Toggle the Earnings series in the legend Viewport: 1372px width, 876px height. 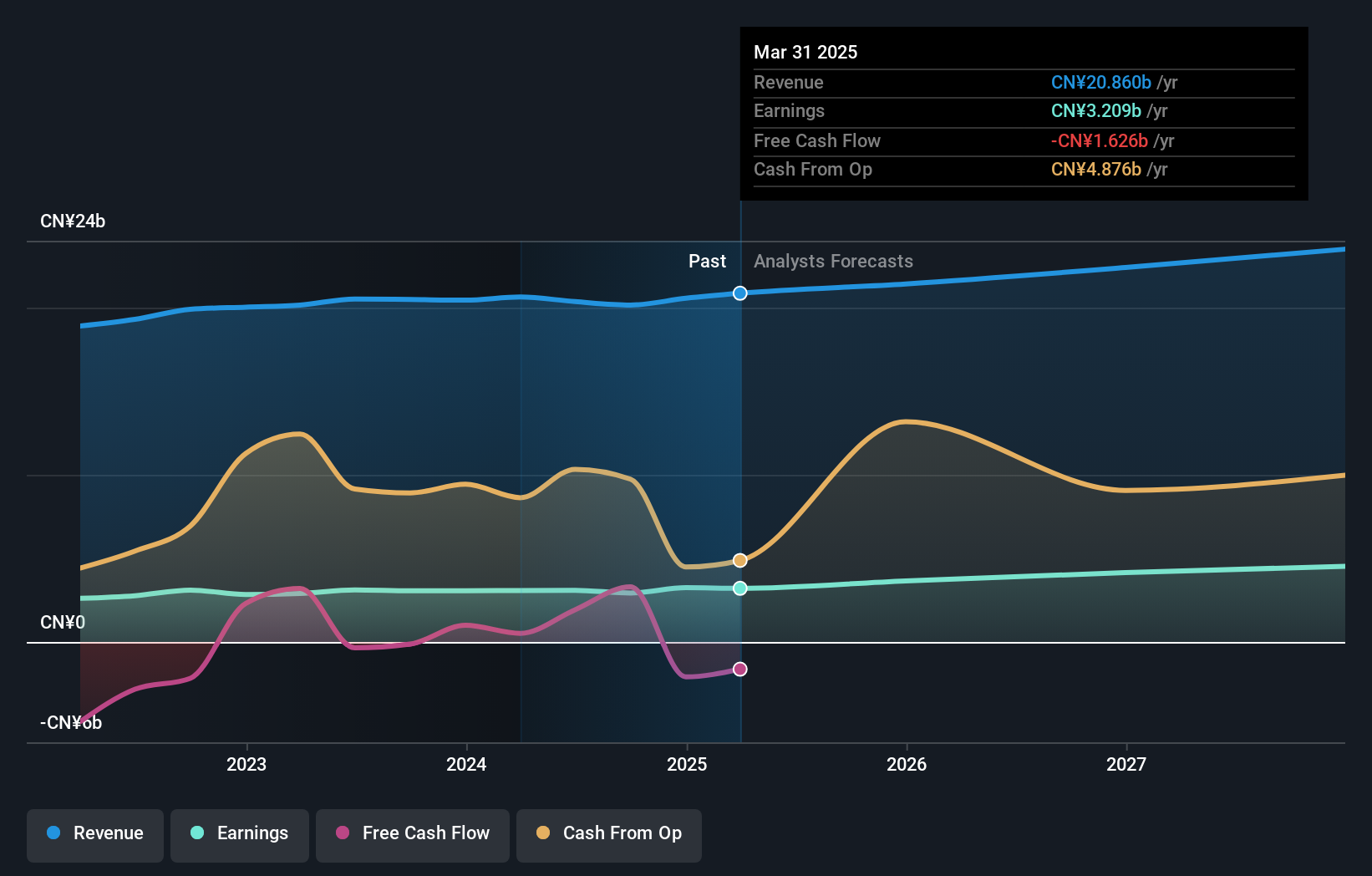point(240,834)
